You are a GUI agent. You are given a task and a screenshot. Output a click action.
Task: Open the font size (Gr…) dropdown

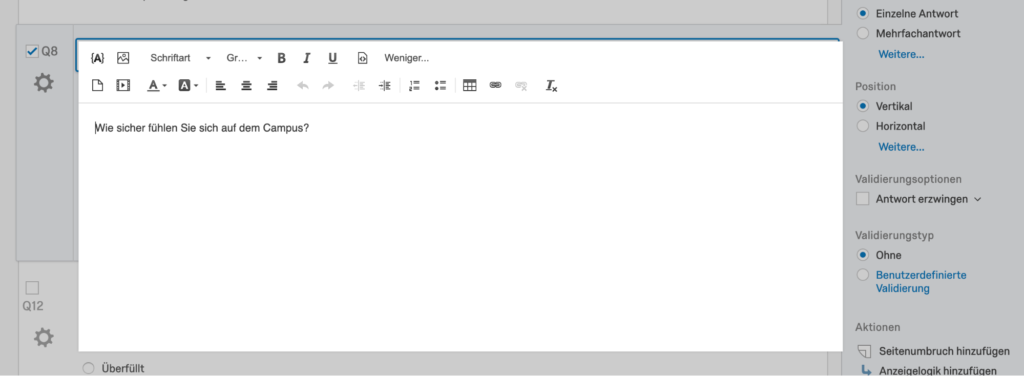click(x=244, y=58)
